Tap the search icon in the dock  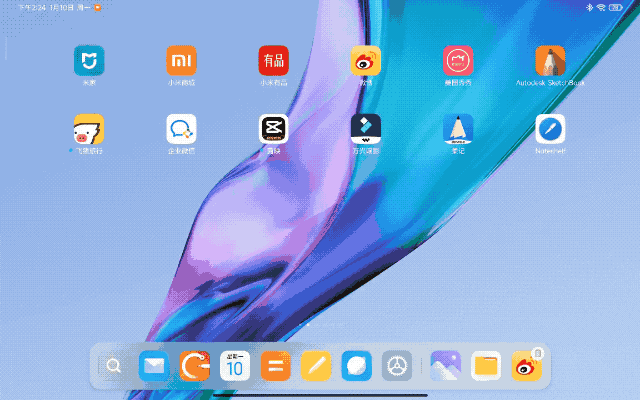click(113, 366)
